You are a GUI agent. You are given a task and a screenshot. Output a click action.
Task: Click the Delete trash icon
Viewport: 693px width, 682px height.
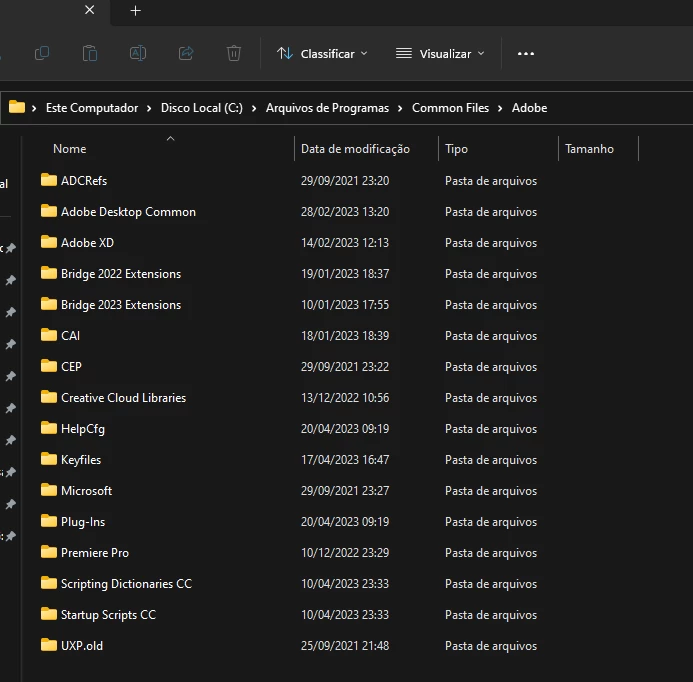[x=234, y=53]
